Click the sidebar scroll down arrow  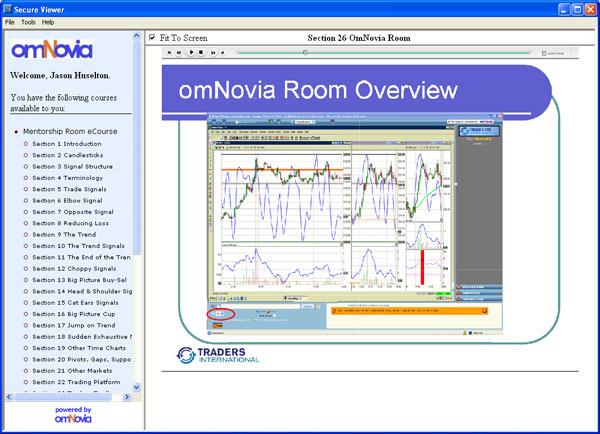(137, 387)
